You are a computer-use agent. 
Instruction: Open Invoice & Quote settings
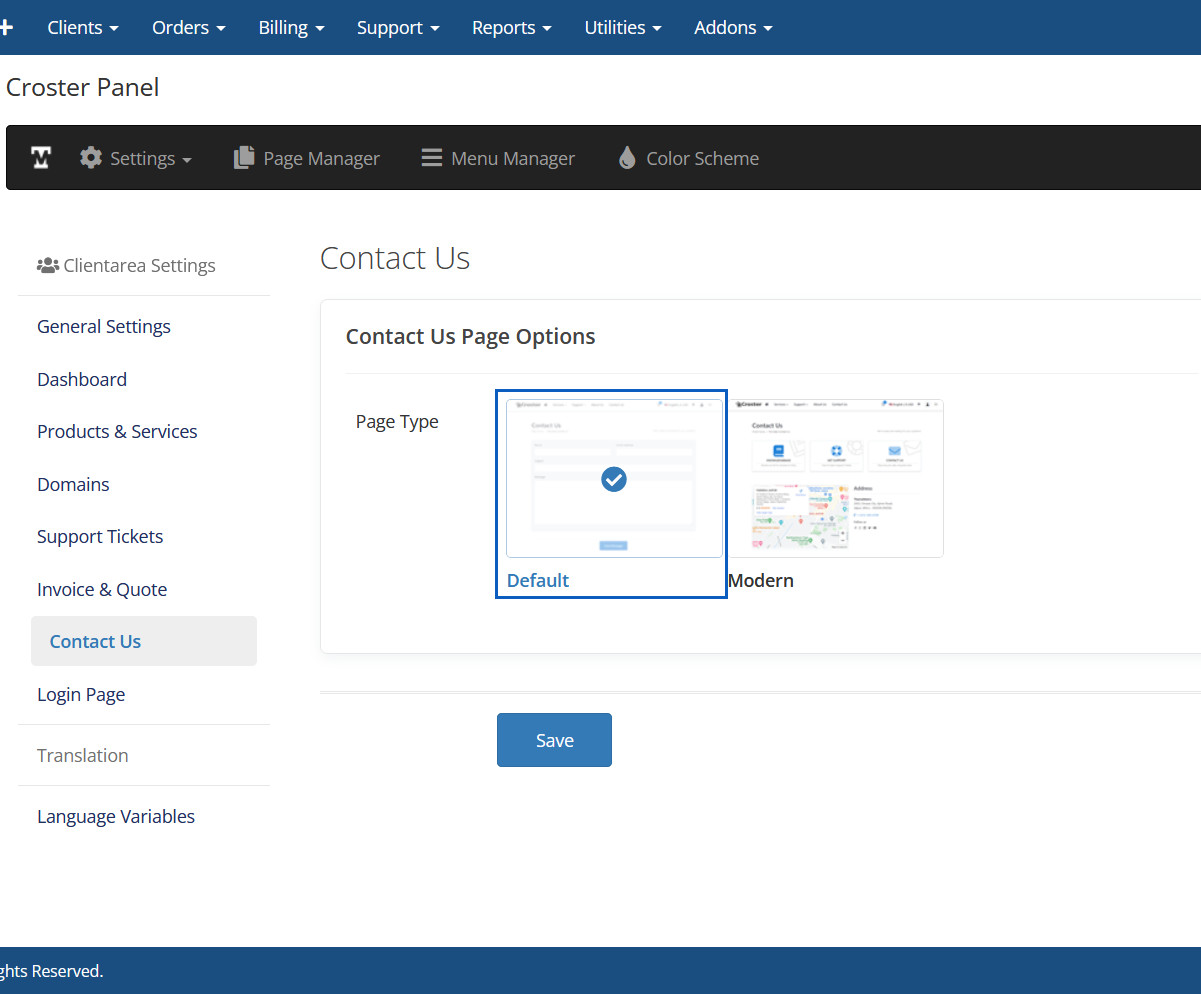(x=102, y=590)
